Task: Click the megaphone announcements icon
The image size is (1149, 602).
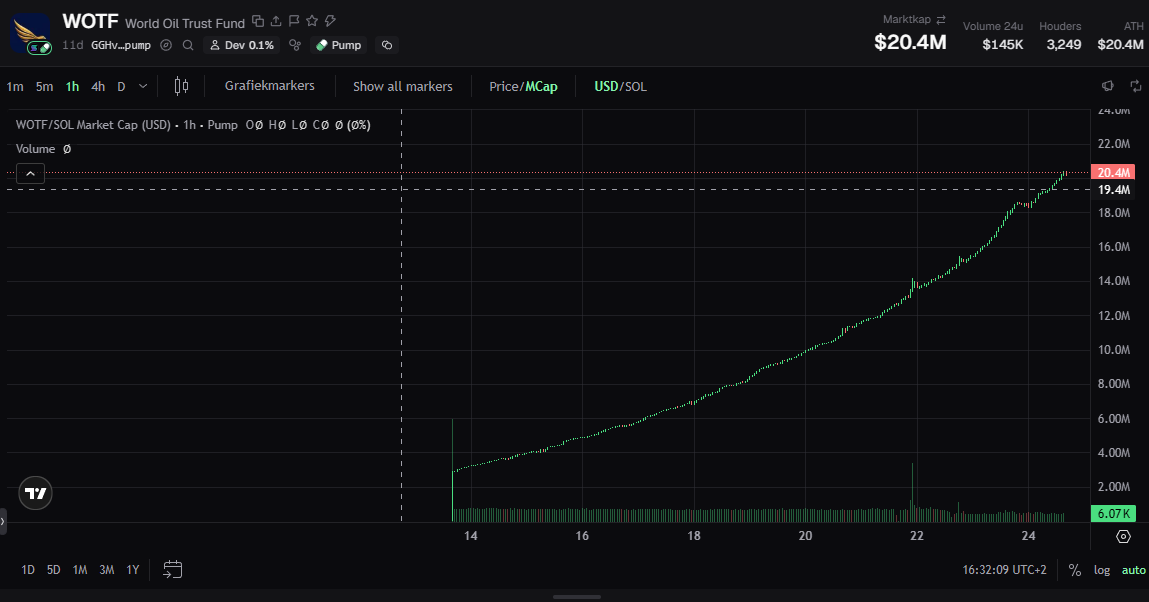Action: pyautogui.click(x=1108, y=86)
